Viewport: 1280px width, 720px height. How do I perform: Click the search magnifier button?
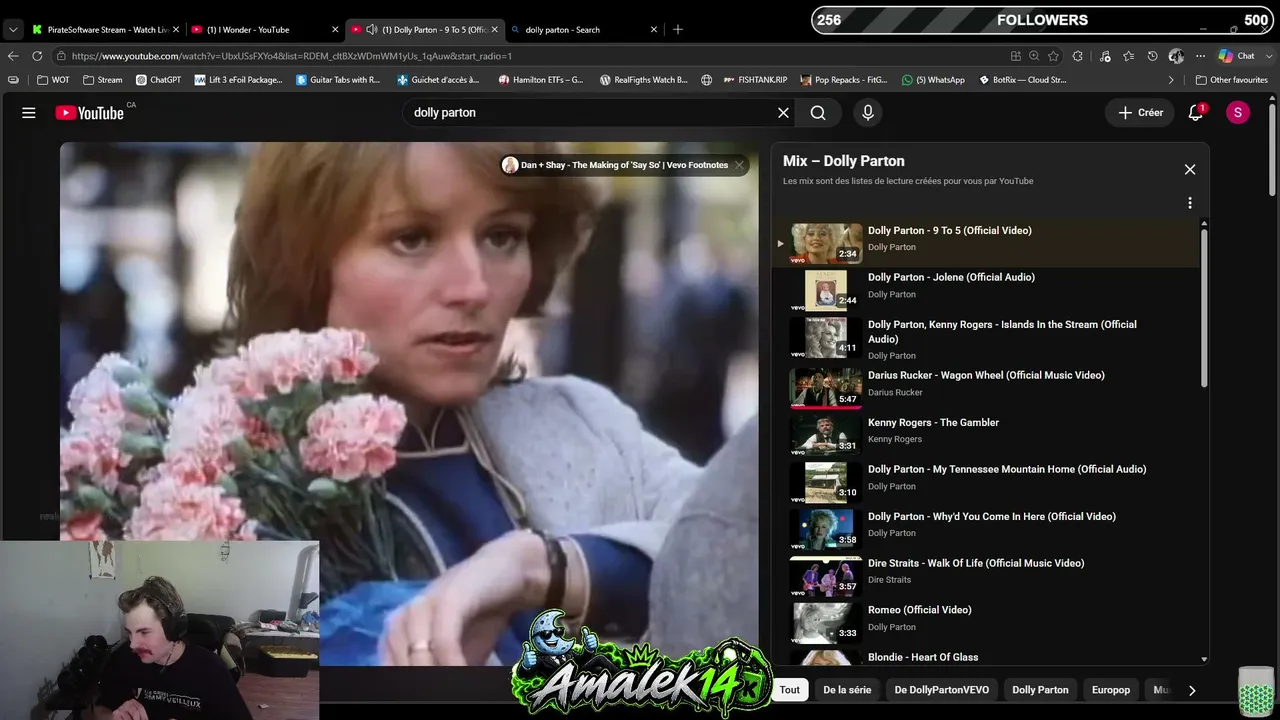coord(818,113)
